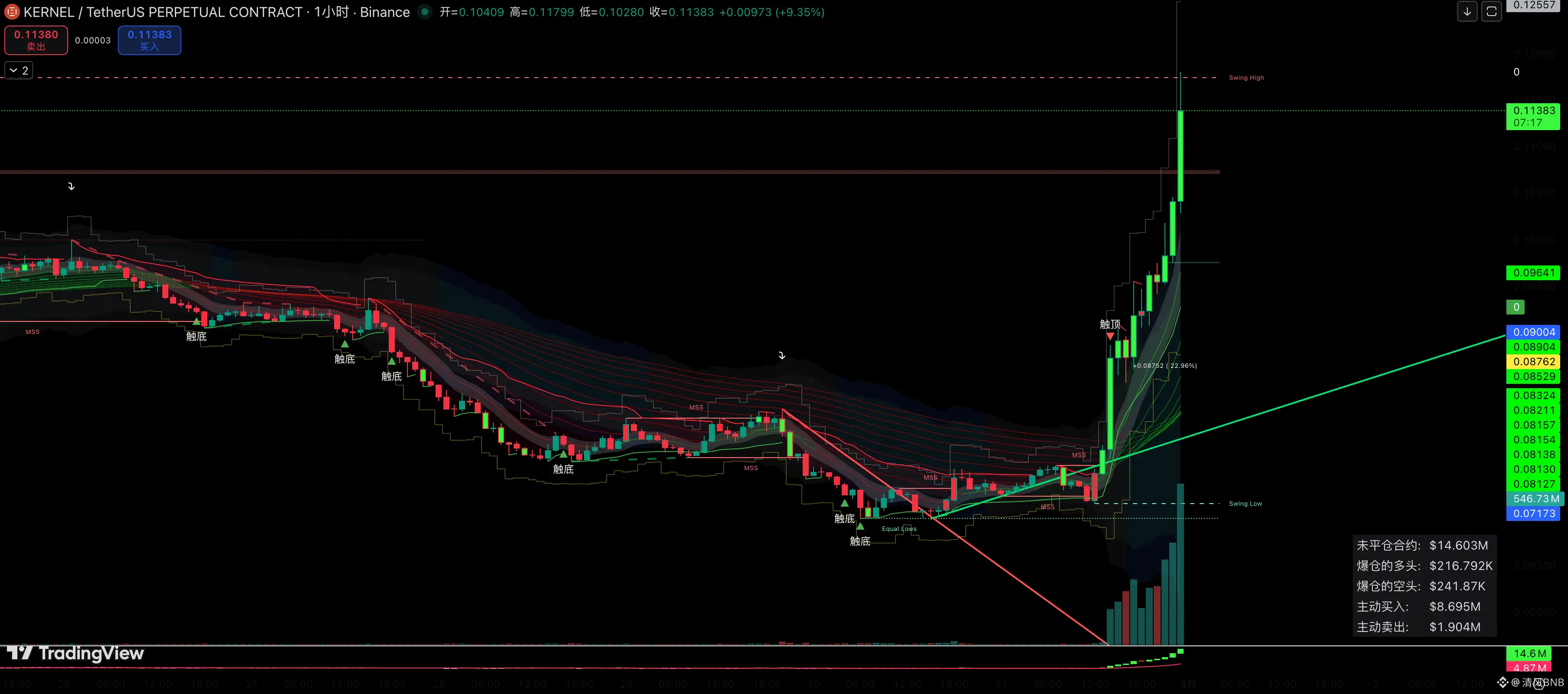Click the hooked arrow left of chart
1568x694 pixels.
71,186
